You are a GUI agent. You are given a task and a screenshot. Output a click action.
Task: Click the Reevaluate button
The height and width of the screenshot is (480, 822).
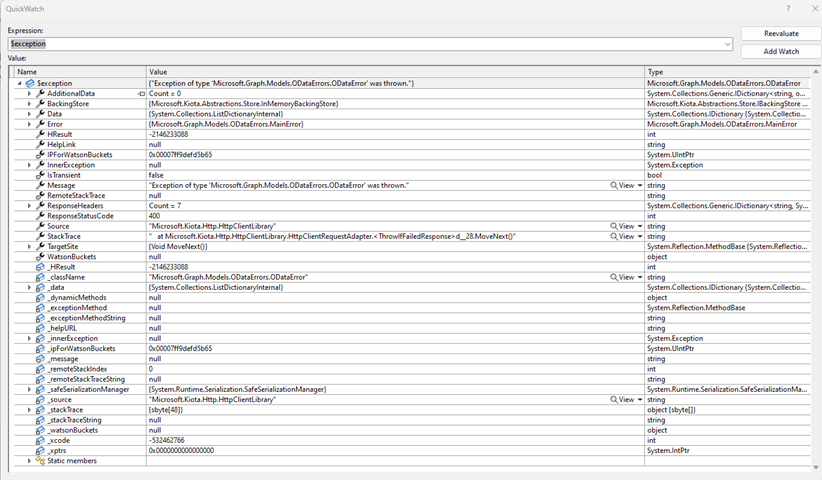point(781,33)
